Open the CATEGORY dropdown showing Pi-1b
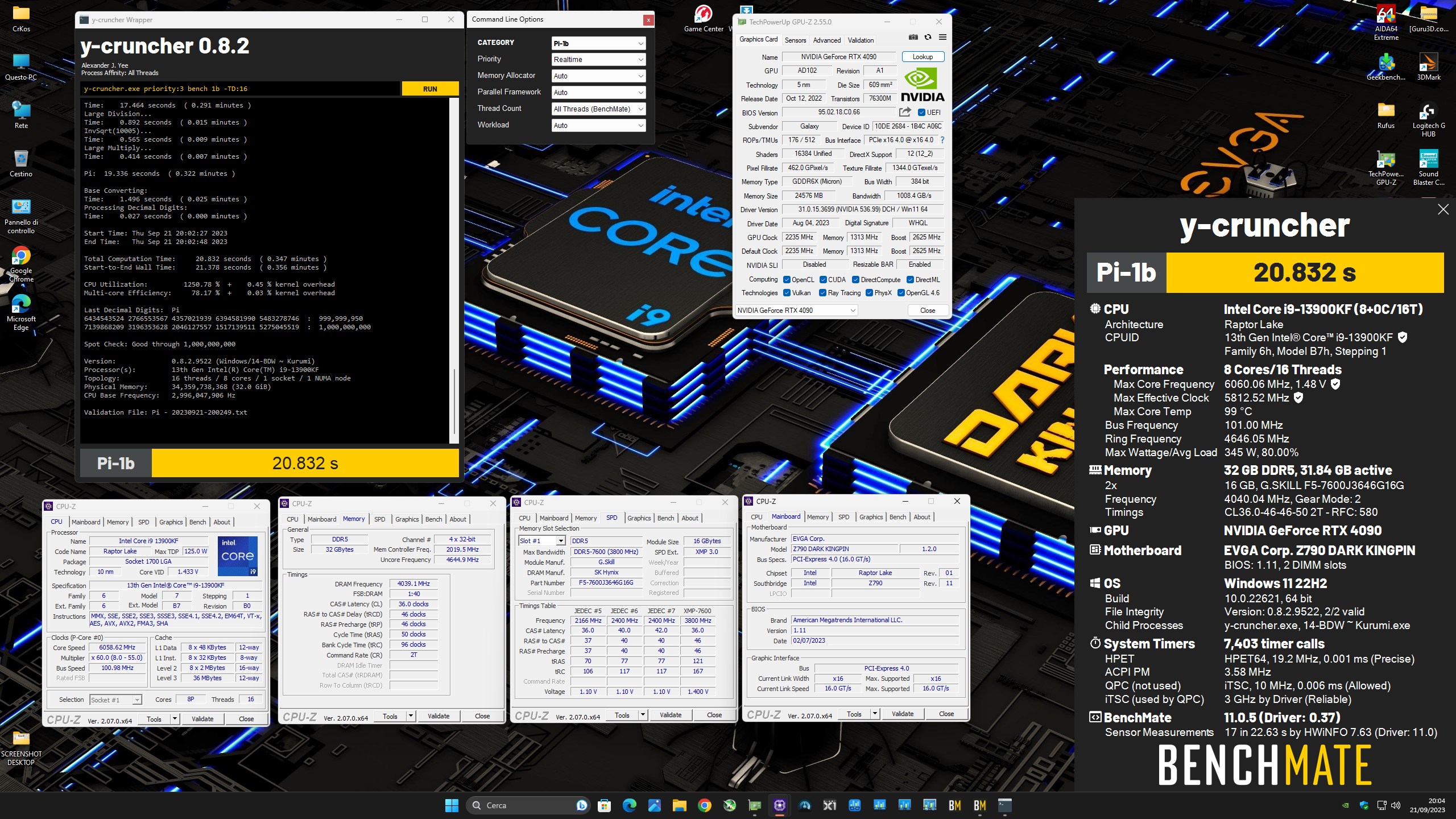 [x=598, y=43]
